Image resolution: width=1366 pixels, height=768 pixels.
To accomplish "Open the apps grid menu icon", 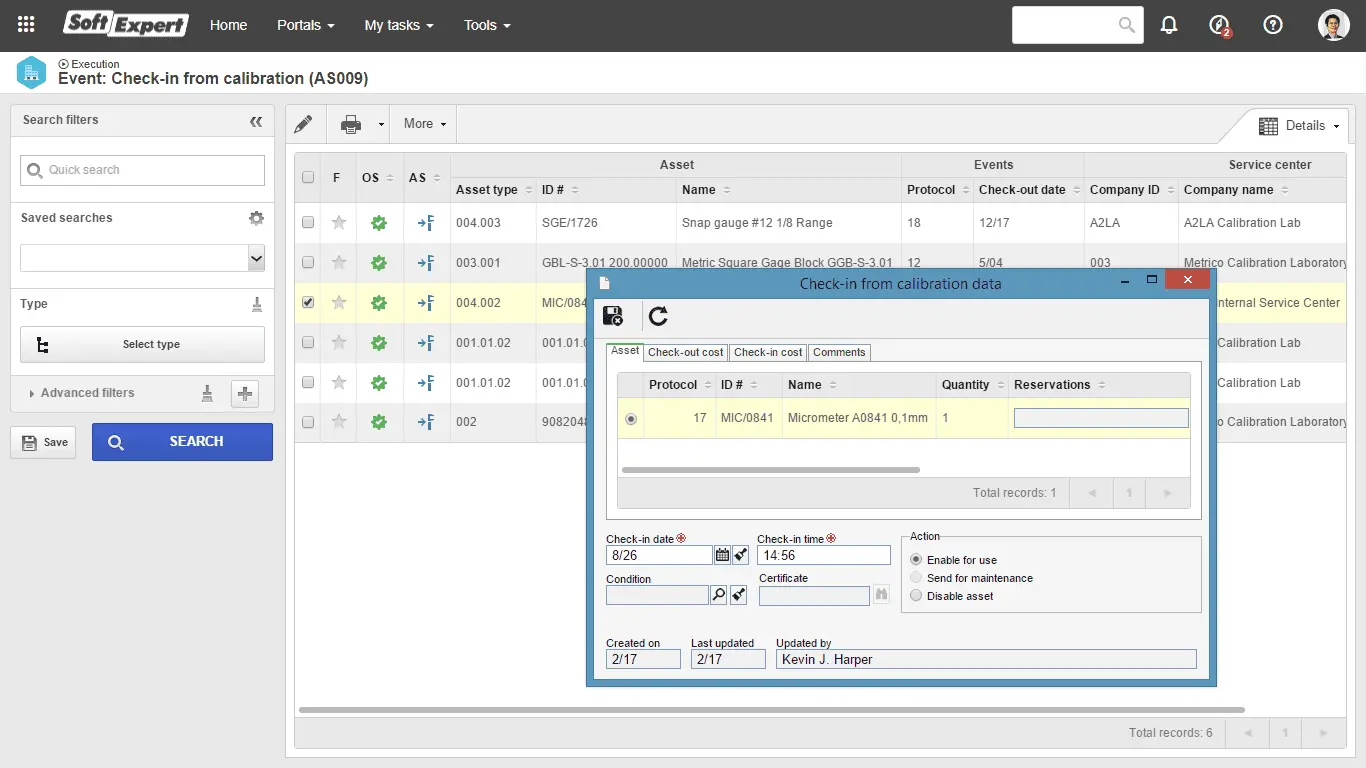I will tap(26, 25).
